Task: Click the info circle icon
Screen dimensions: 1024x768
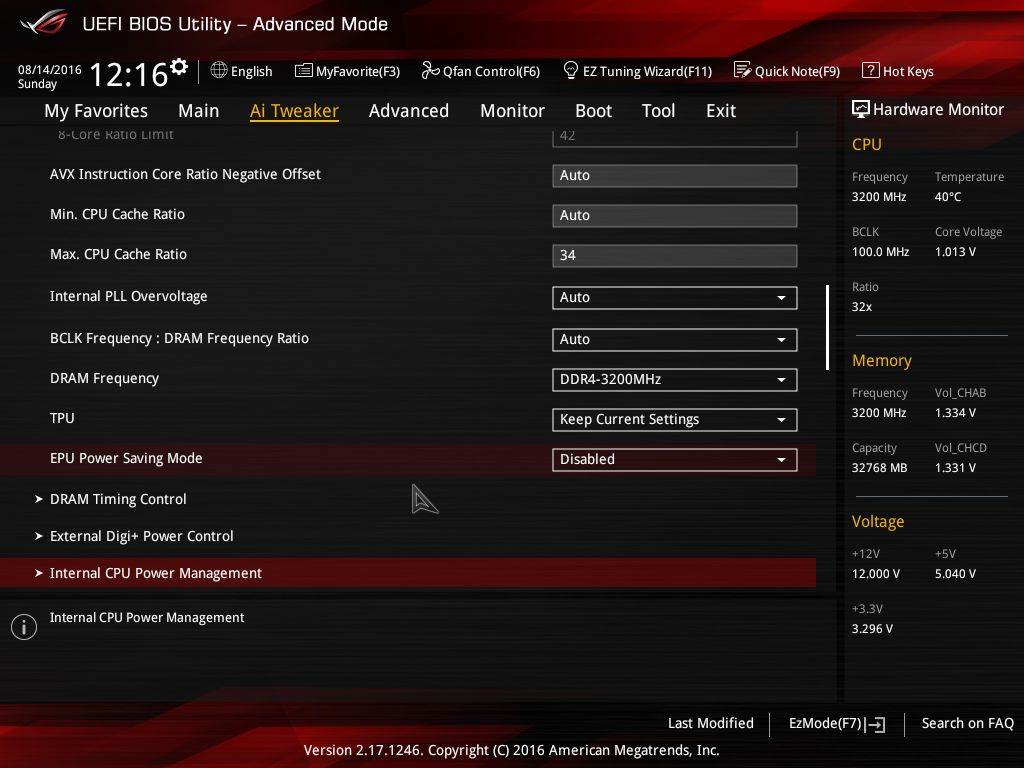Action: click(x=24, y=627)
